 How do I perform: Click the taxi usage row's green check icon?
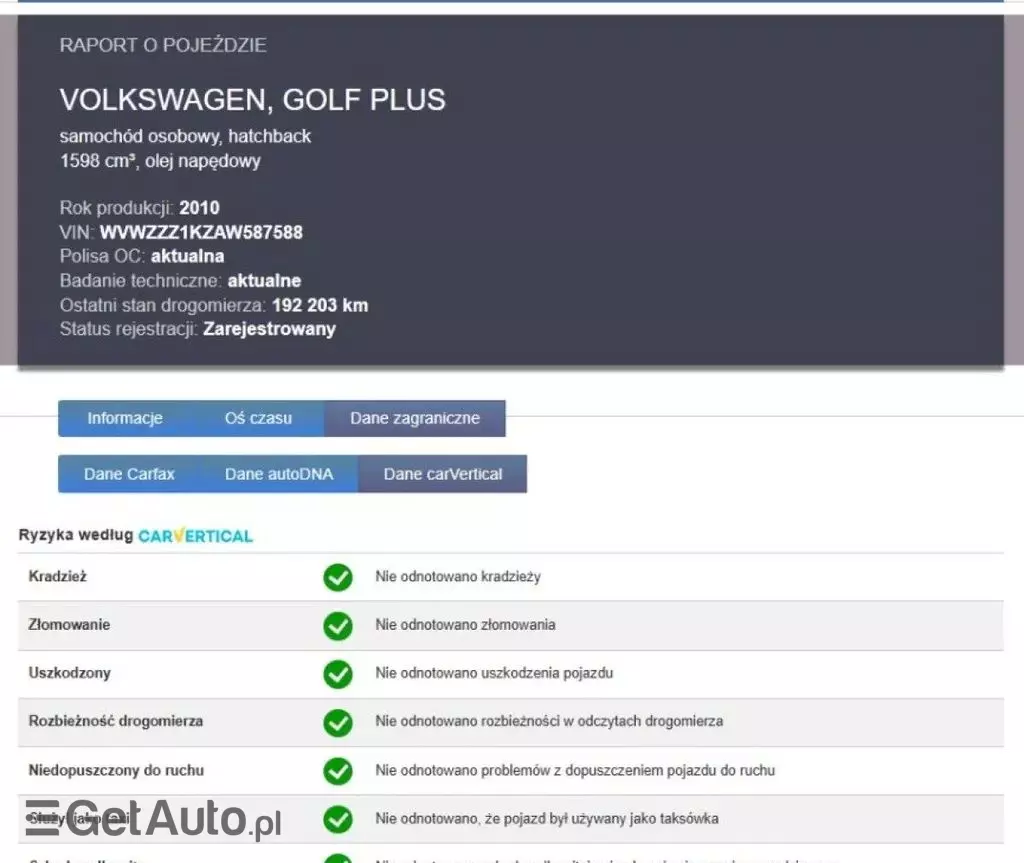[x=338, y=819]
